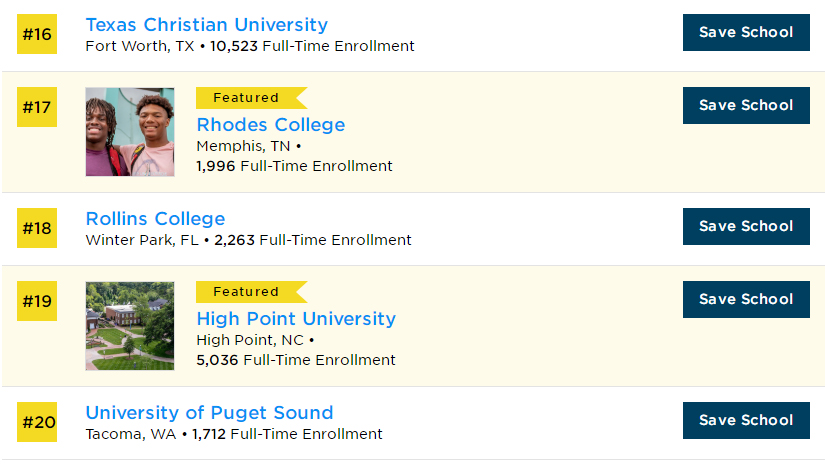Screen dimensions: 827x466
Task: Save Rhodes College to your list
Action: coord(746,105)
